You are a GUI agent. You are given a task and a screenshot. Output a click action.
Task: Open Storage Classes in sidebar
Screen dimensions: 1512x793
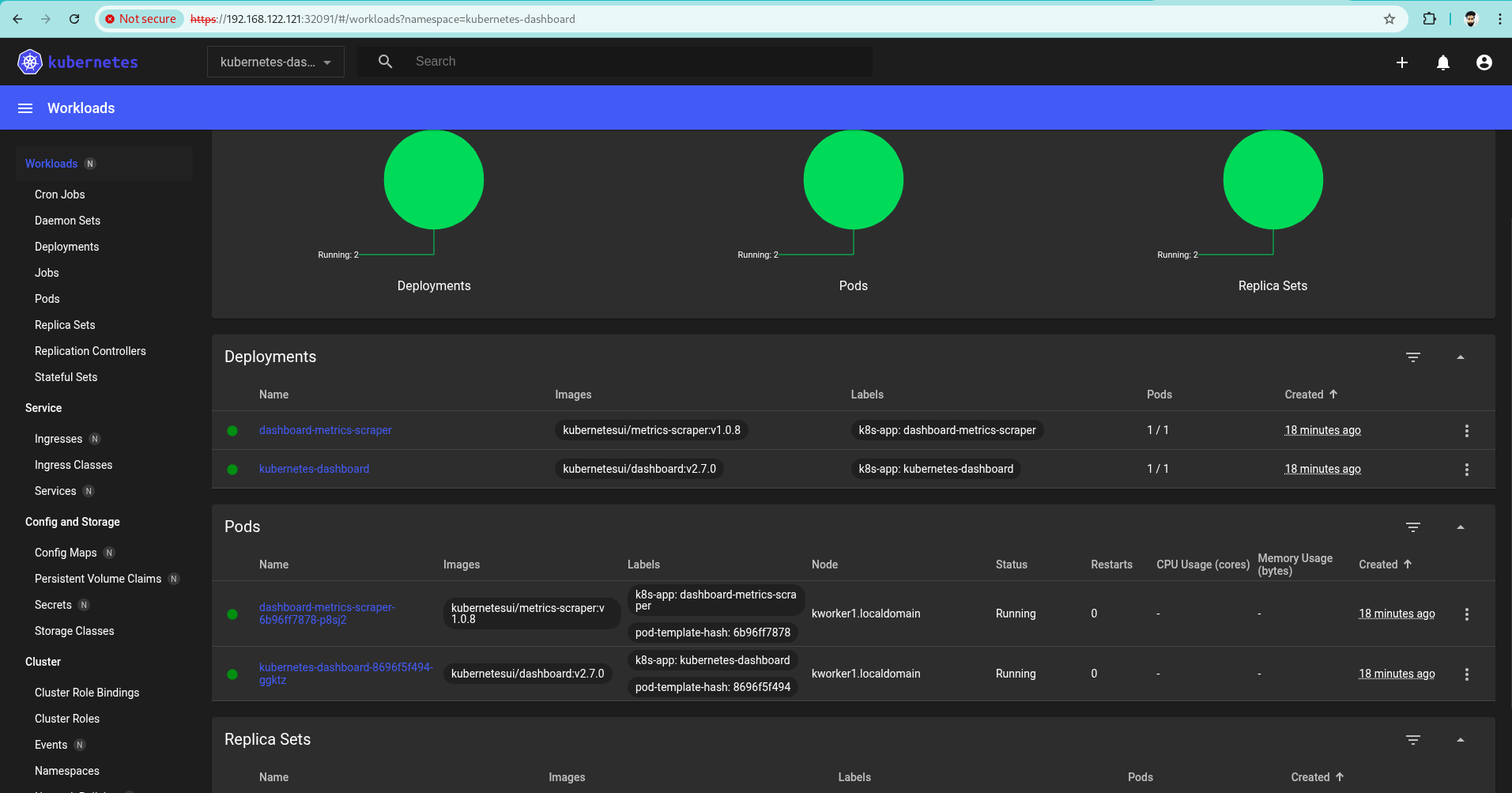(x=74, y=631)
